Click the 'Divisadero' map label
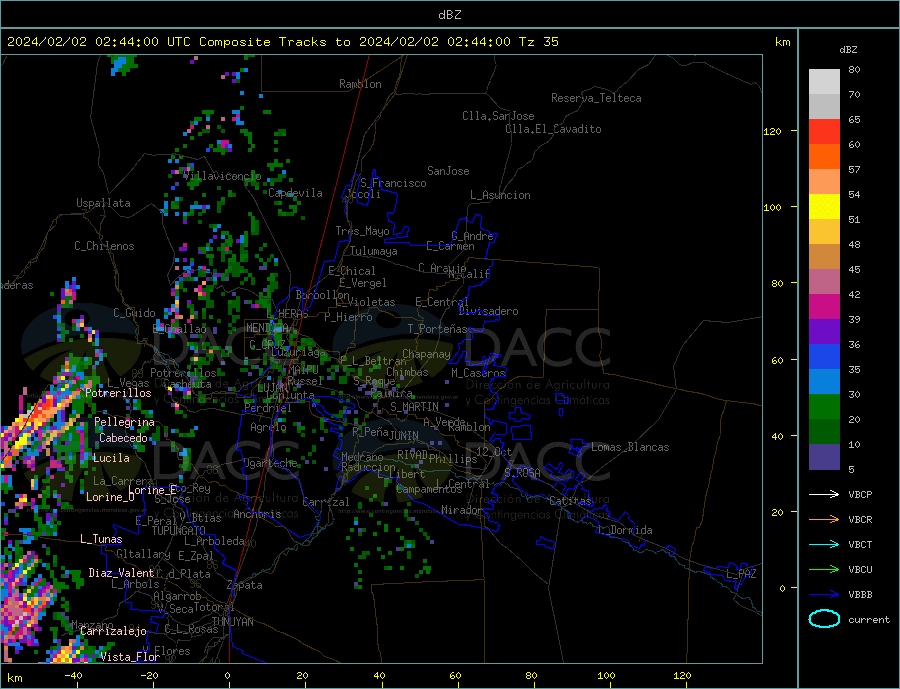Viewport: 900px width, 689px height. pos(488,311)
